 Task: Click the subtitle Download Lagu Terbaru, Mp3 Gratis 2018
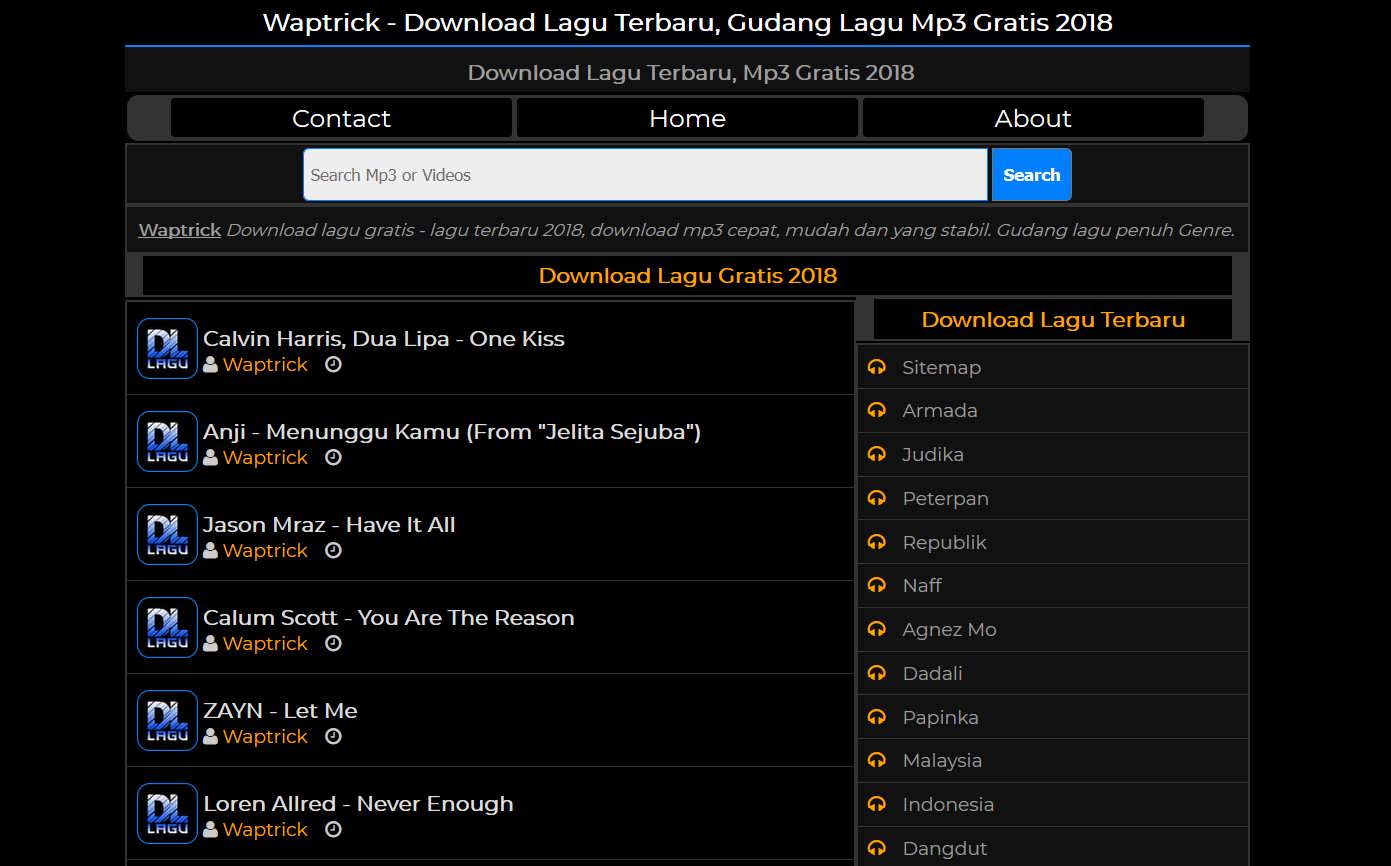coord(691,72)
